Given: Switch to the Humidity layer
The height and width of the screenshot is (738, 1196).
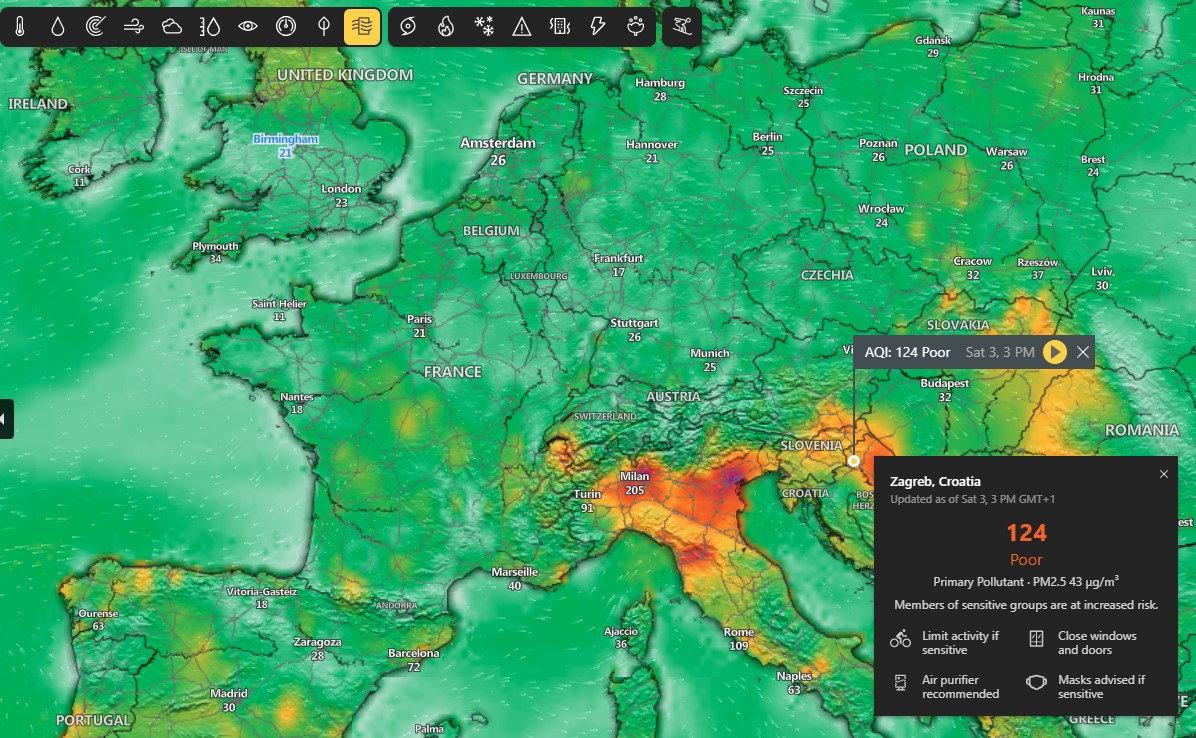Looking at the screenshot, I should [210, 27].
